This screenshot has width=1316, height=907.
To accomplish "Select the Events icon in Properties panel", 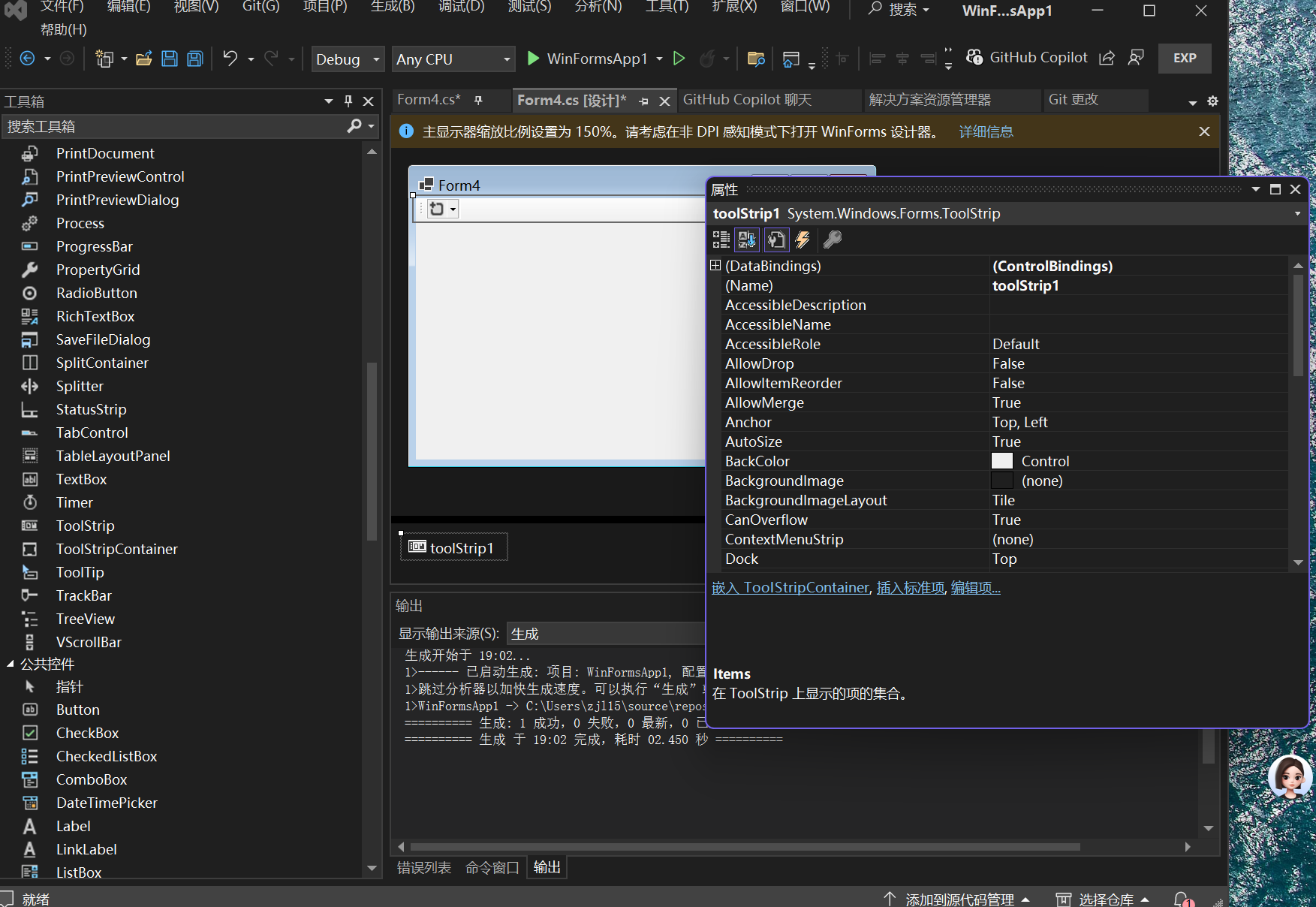I will click(x=803, y=240).
